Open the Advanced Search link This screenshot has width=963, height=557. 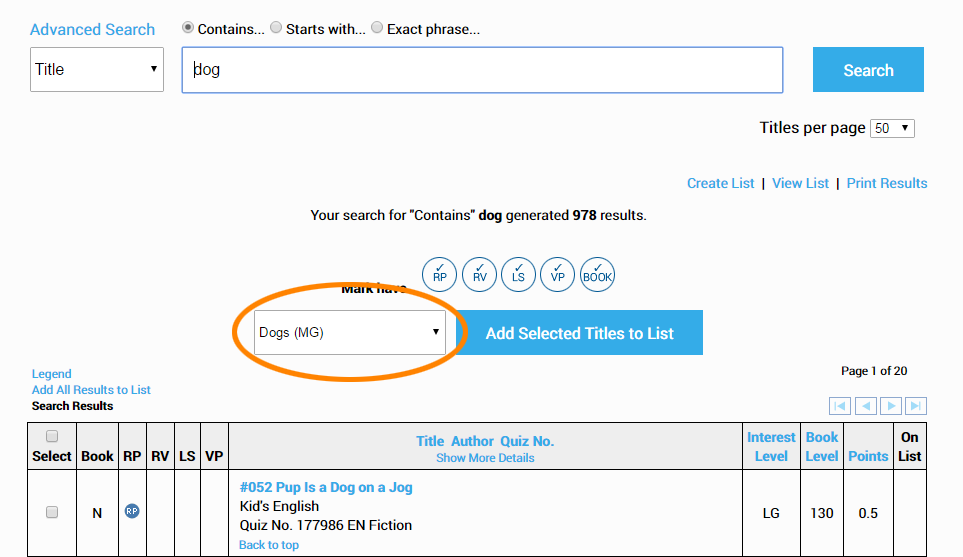[x=93, y=29]
